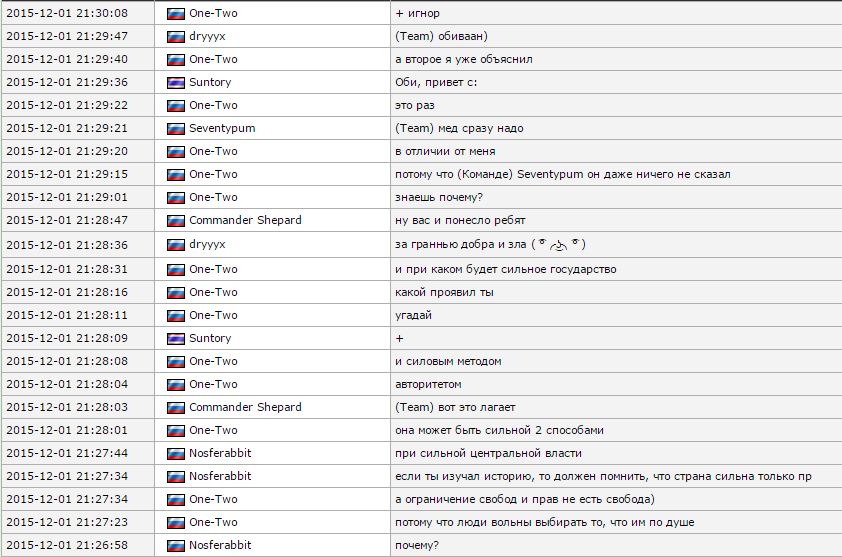Click Commander Shepard's flag in the 21:28:03 row
Viewport: 842px width, 557px height.
click(176, 407)
